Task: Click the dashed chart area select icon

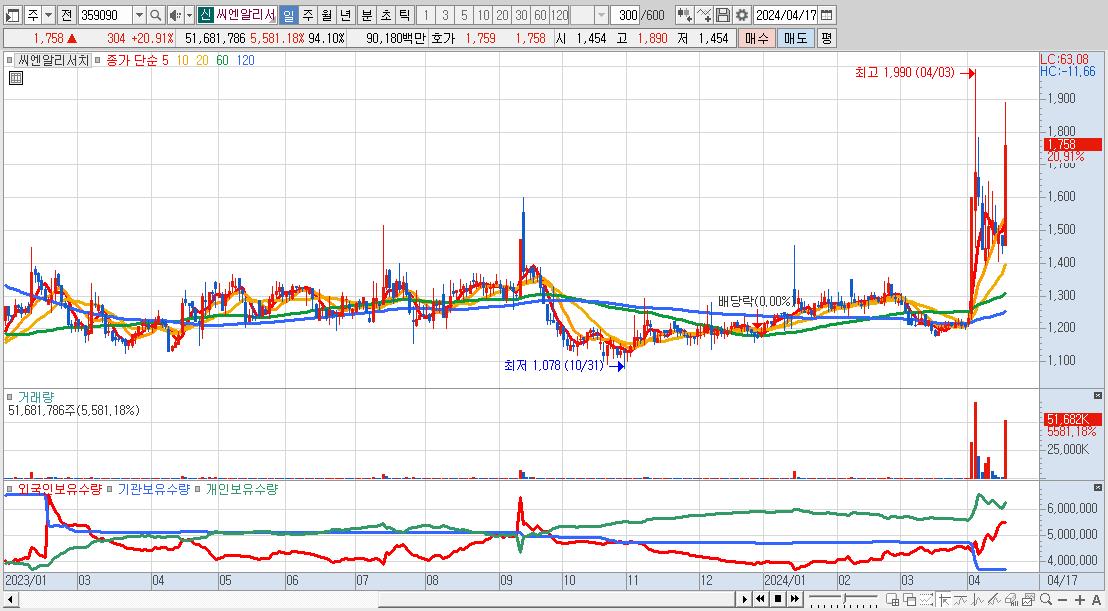Action: pyautogui.click(x=926, y=600)
